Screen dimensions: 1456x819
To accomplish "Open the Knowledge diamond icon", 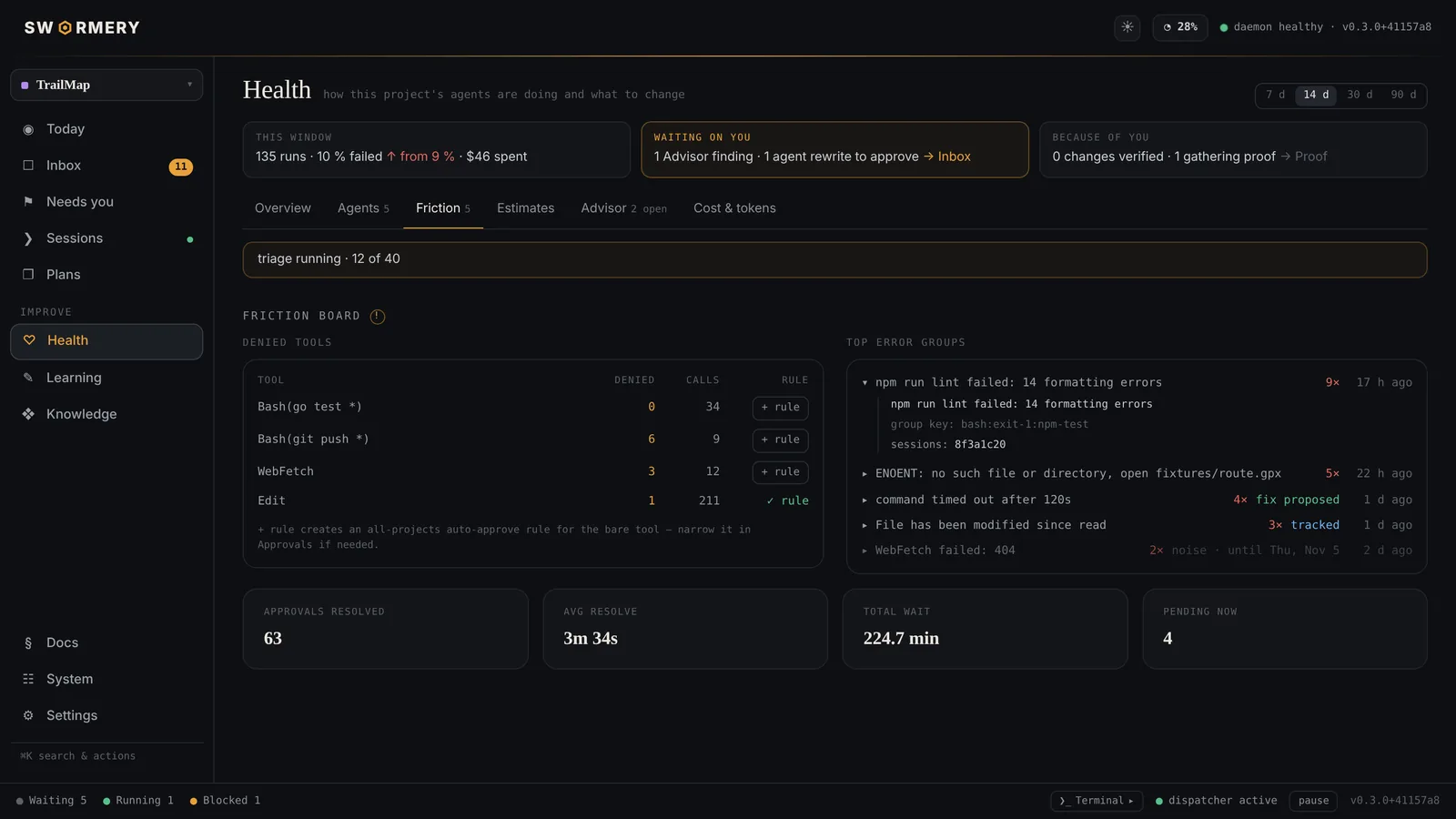I will [x=28, y=414].
